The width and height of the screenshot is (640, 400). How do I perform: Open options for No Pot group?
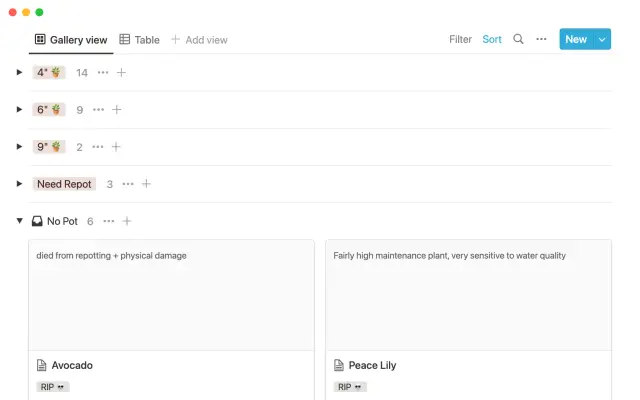coord(109,221)
